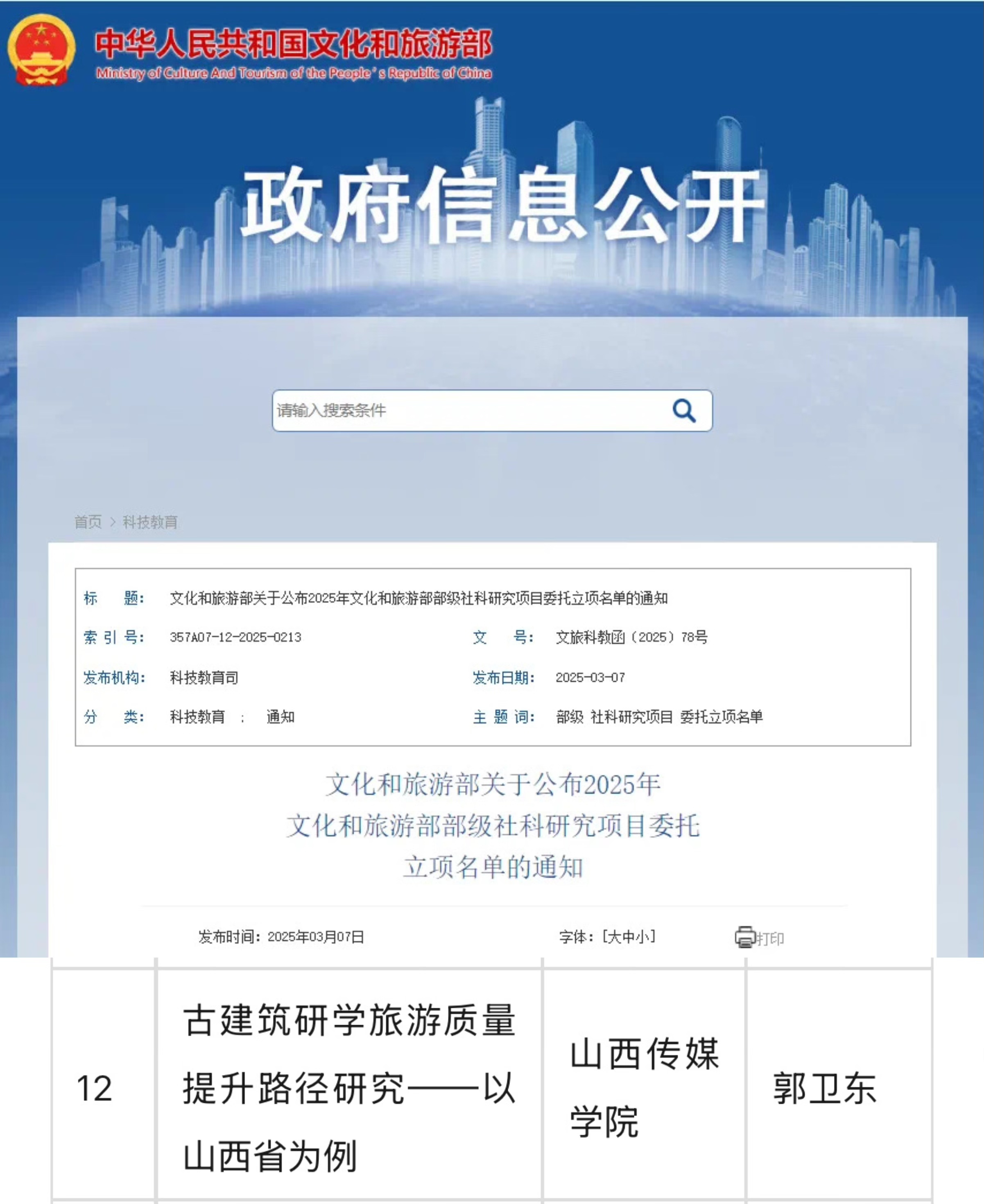Click the 标题 field notice title text
The image size is (984, 1204).
click(x=418, y=599)
